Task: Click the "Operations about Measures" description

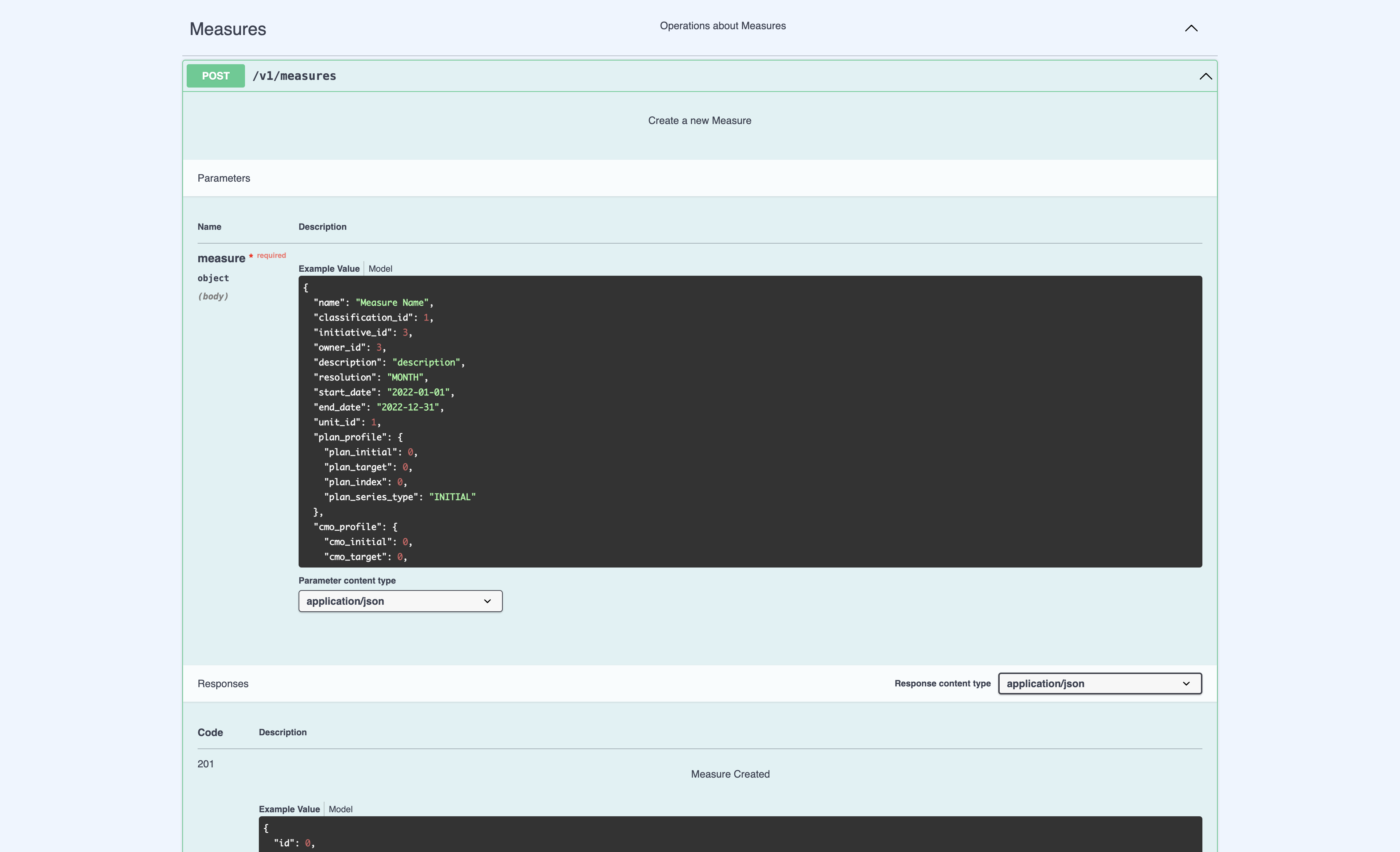Action: coord(723,26)
